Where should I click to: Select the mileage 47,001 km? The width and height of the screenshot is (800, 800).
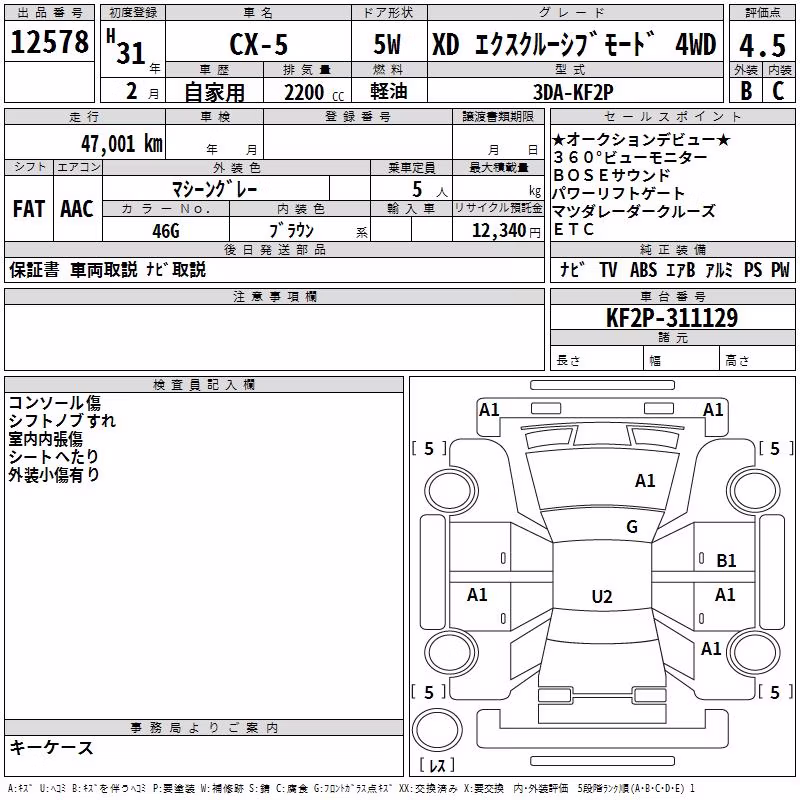click(121, 144)
